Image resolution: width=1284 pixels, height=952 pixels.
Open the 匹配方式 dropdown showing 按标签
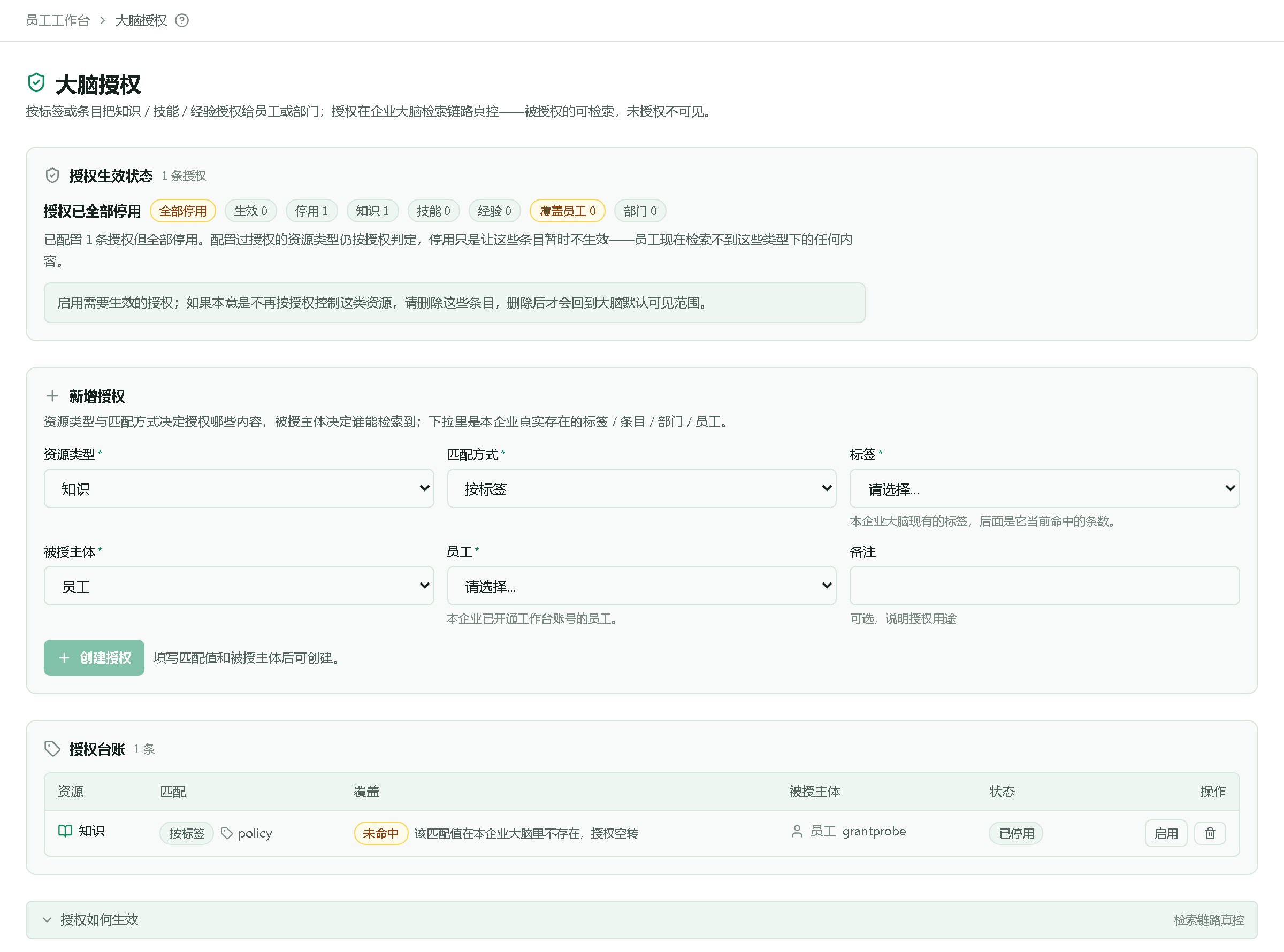pyautogui.click(x=641, y=489)
